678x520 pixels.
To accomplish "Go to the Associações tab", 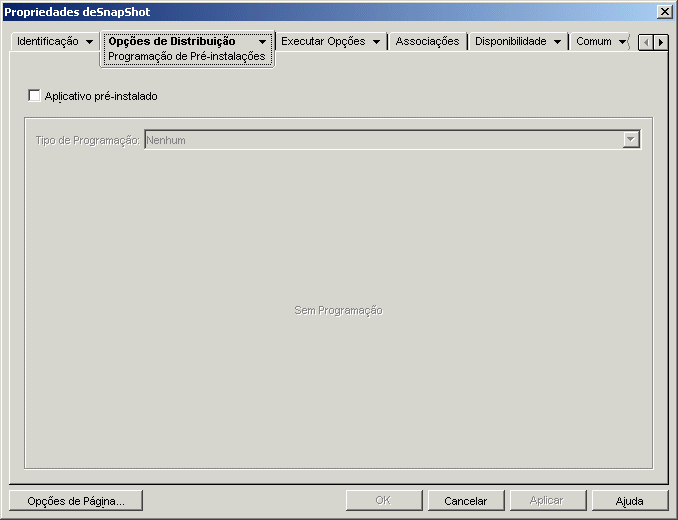I will point(427,41).
